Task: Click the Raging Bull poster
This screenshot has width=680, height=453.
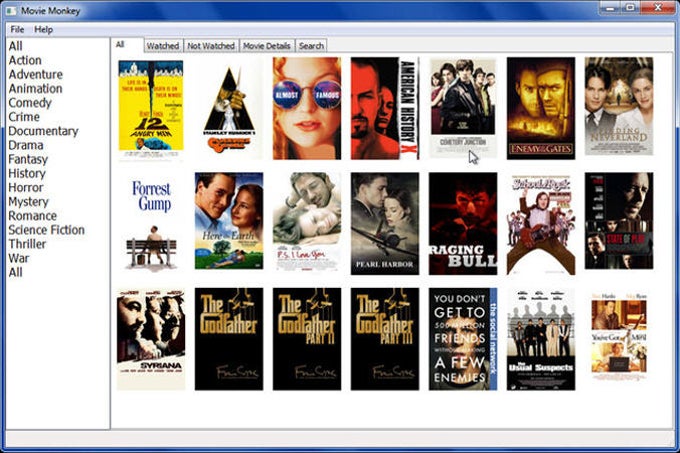Action: click(463, 224)
